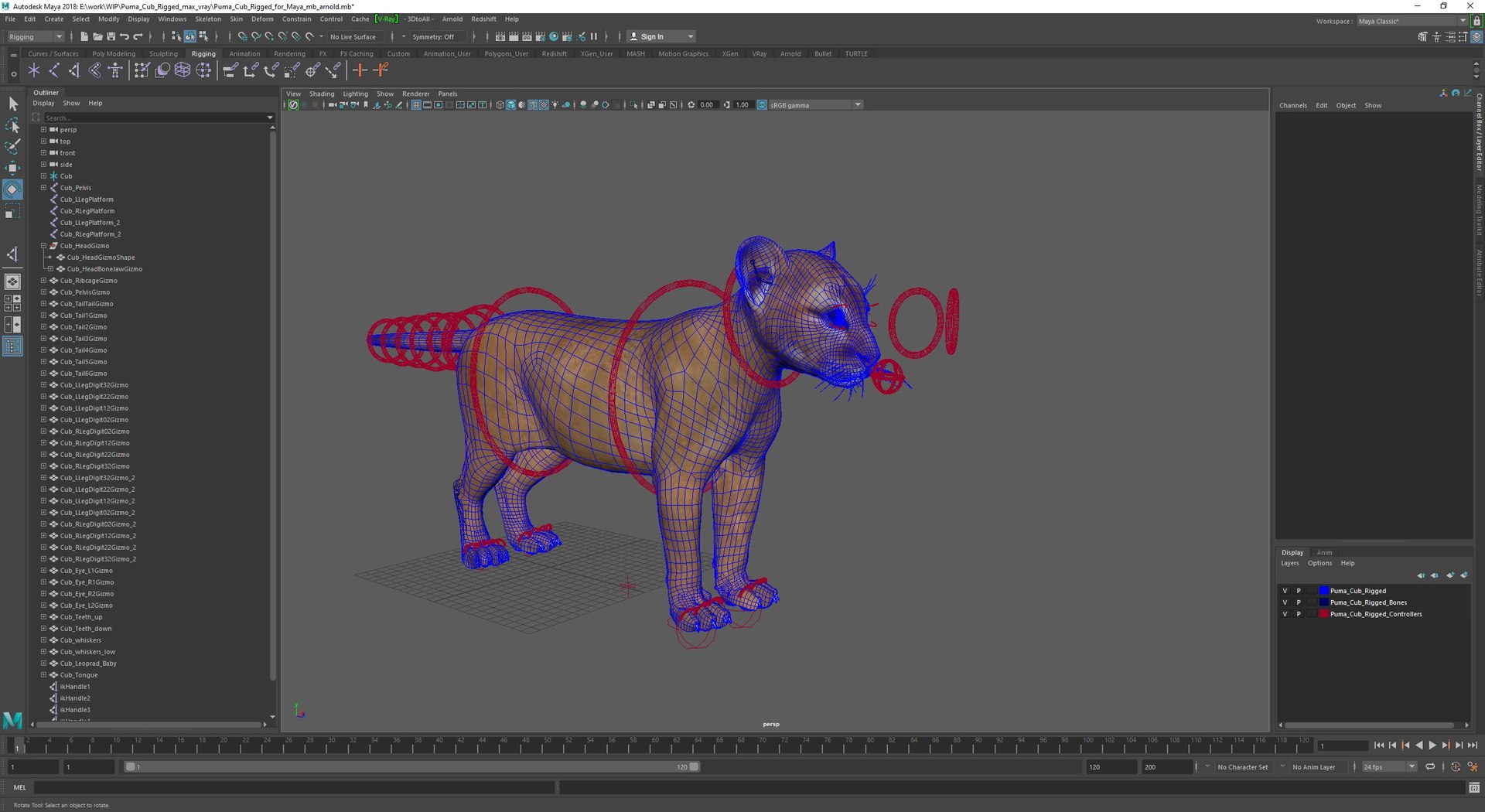
Task: Toggle visibility of the Puma_Cub_Rigged_Bones layer
Action: 1285,602
